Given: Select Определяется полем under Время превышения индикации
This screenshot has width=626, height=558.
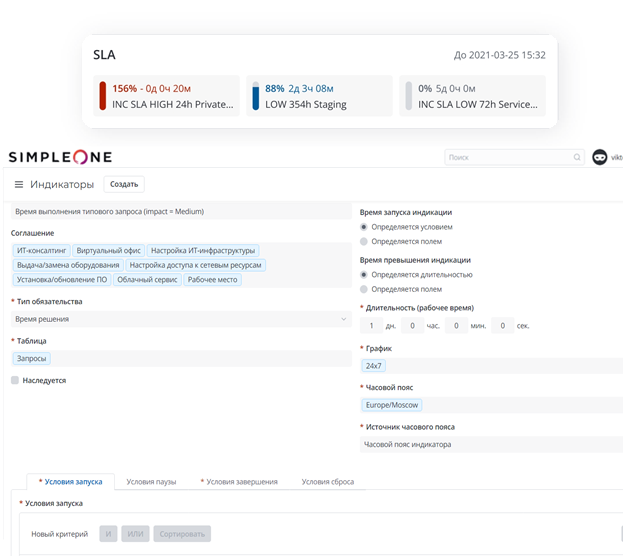Looking at the screenshot, I should 364,289.
